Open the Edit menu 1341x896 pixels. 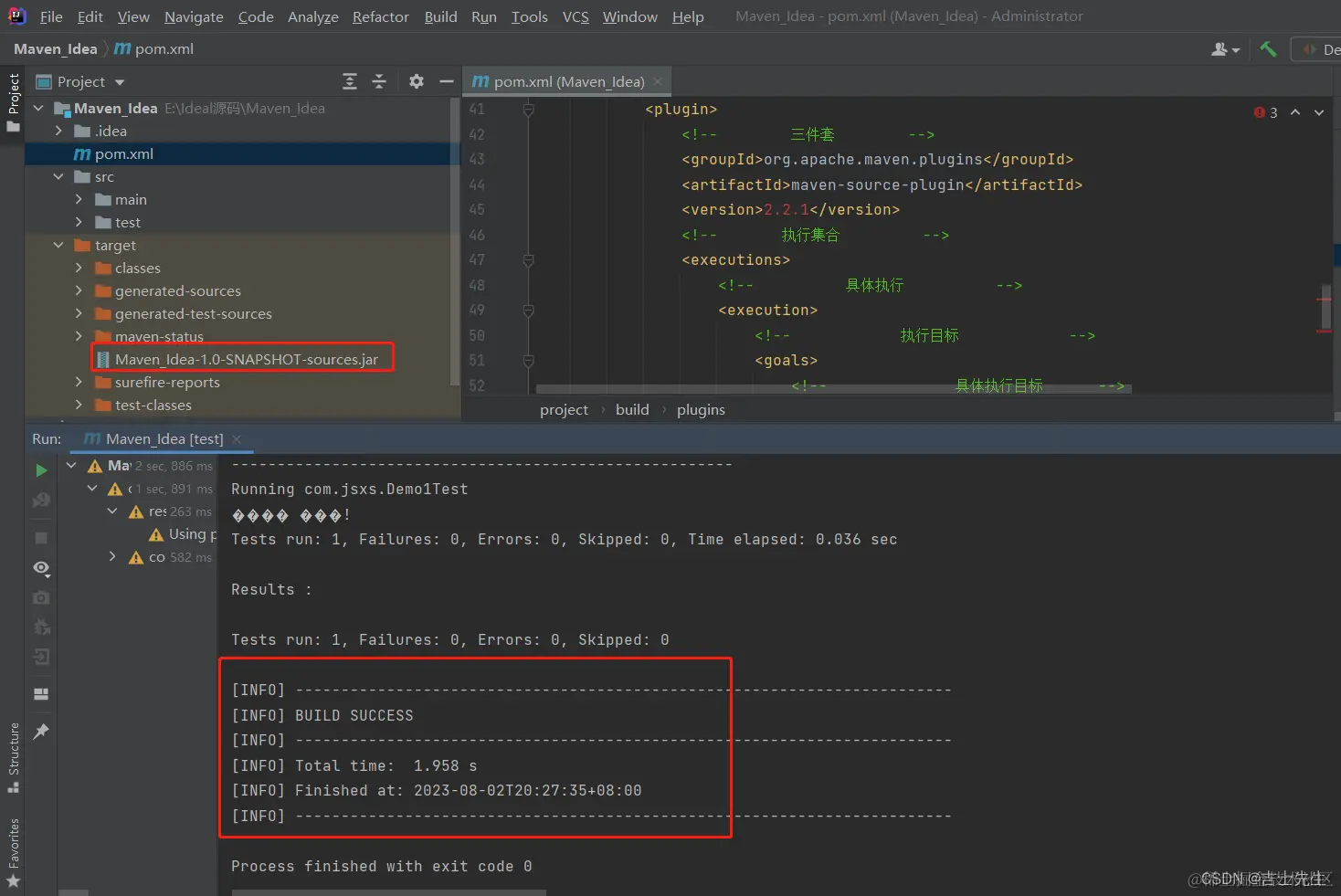[x=90, y=16]
